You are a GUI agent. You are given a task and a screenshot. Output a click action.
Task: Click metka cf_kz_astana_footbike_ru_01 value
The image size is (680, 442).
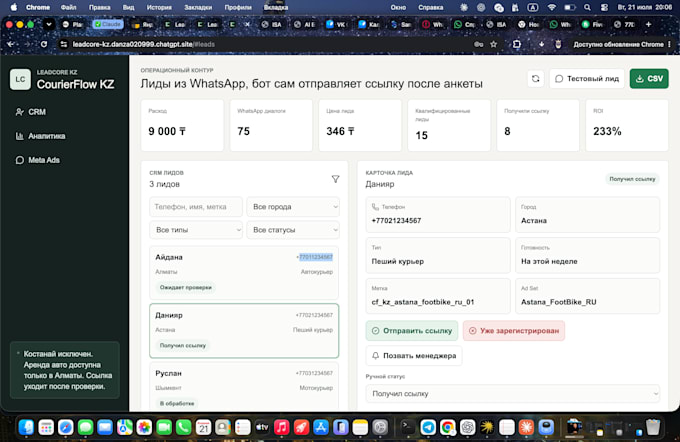point(423,302)
